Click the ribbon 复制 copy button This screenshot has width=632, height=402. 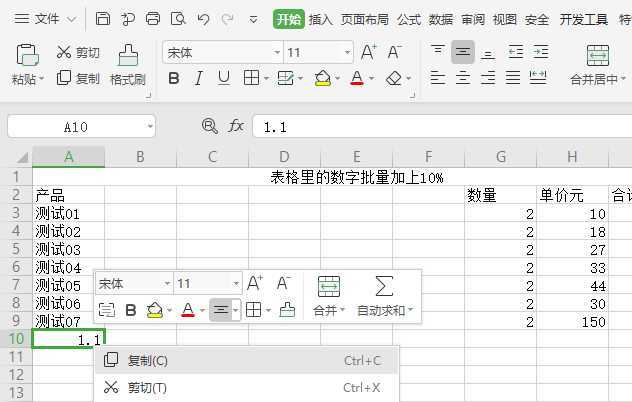point(78,78)
